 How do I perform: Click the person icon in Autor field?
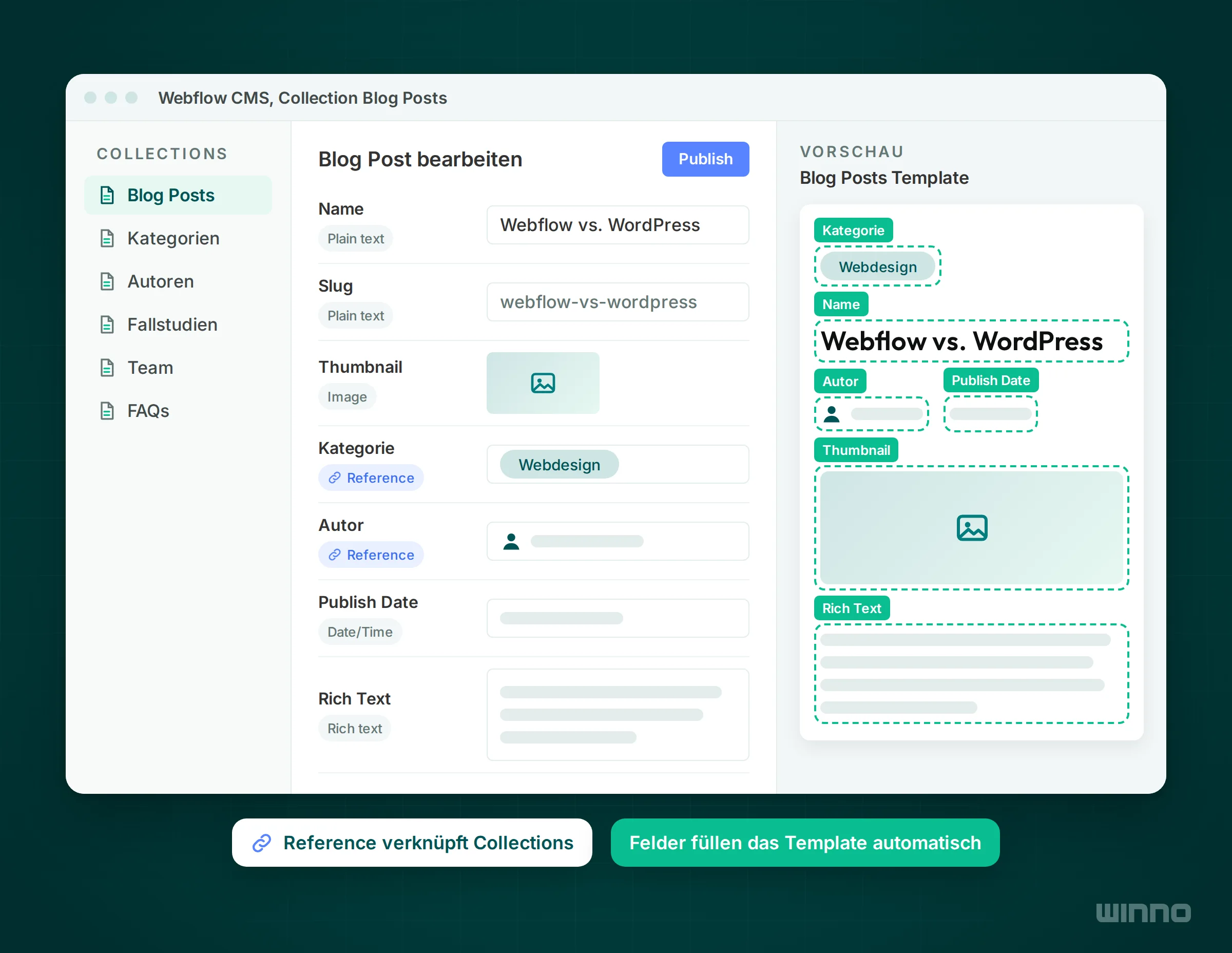pos(511,541)
